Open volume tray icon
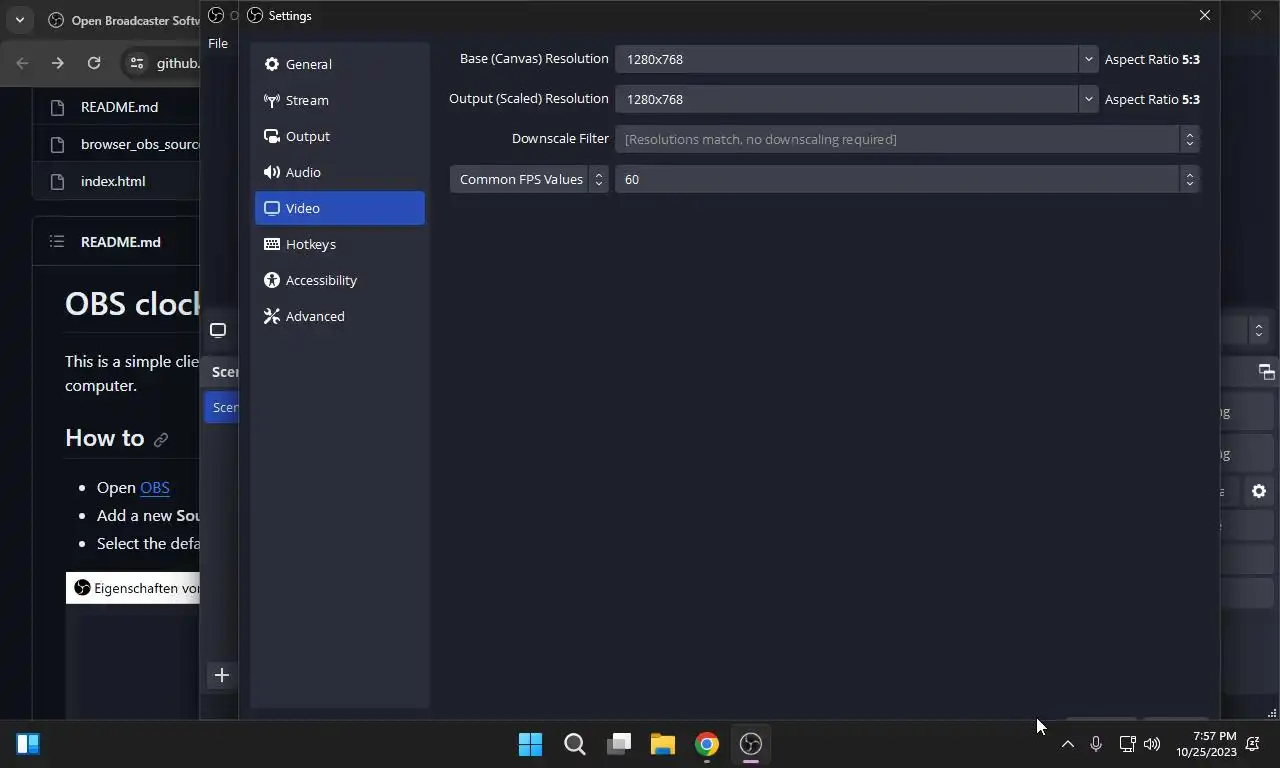Screen dimensions: 1280x768 point(1152,744)
